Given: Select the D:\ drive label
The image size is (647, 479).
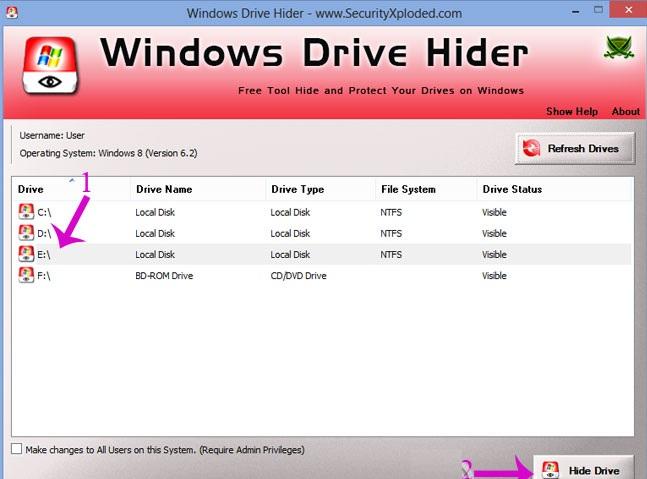Looking at the screenshot, I should click(x=44, y=234).
